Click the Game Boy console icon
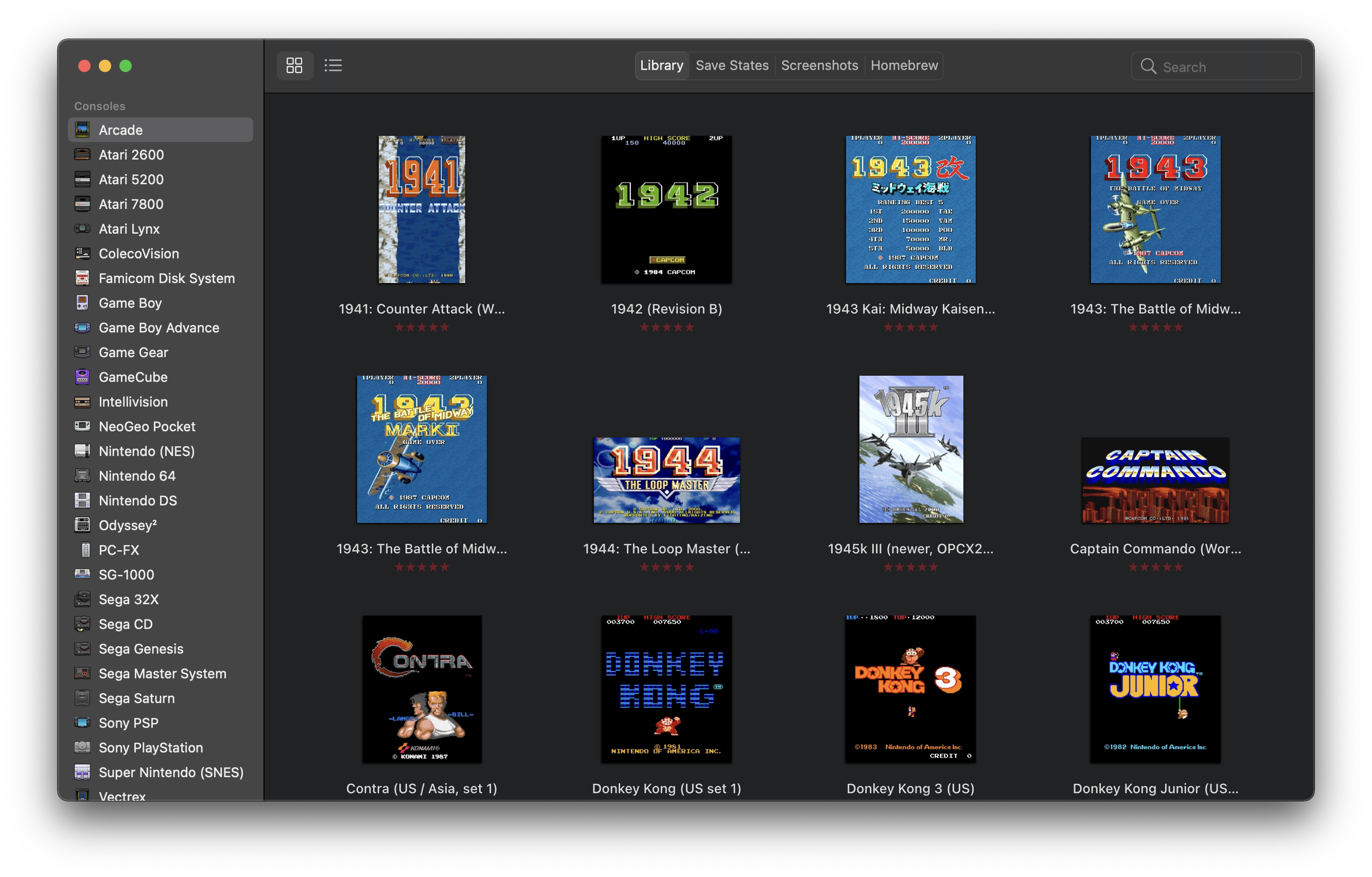The width and height of the screenshot is (1372, 877). [x=82, y=303]
